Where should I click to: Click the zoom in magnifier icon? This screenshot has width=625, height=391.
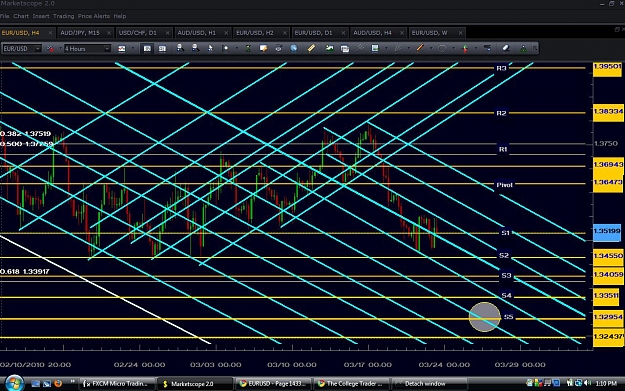point(180,48)
